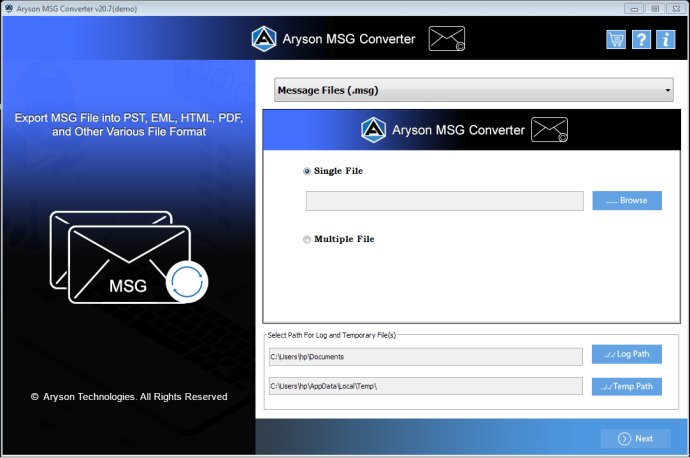This screenshot has height=458, width=690.
Task: Click the temp path field AppData\Local\Temp
Action: [x=426, y=386]
